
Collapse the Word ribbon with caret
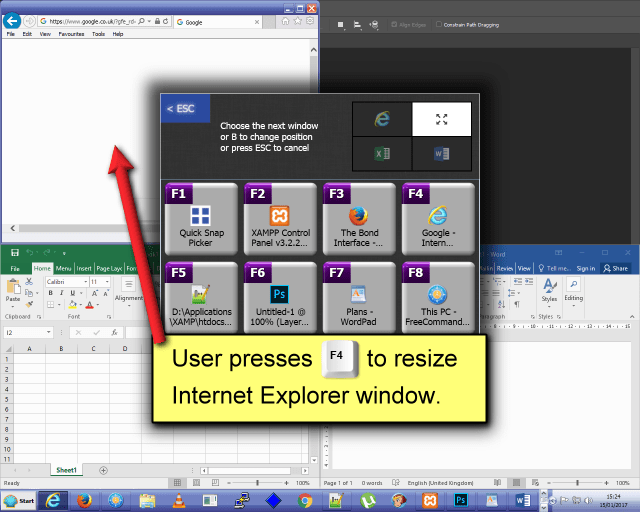632,316
